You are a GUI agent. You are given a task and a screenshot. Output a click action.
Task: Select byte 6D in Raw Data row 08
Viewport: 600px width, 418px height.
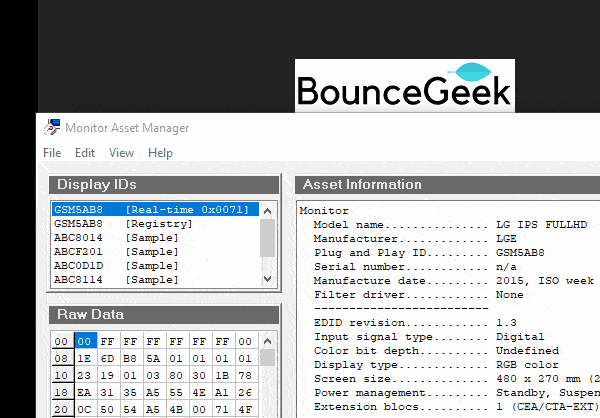108,358
